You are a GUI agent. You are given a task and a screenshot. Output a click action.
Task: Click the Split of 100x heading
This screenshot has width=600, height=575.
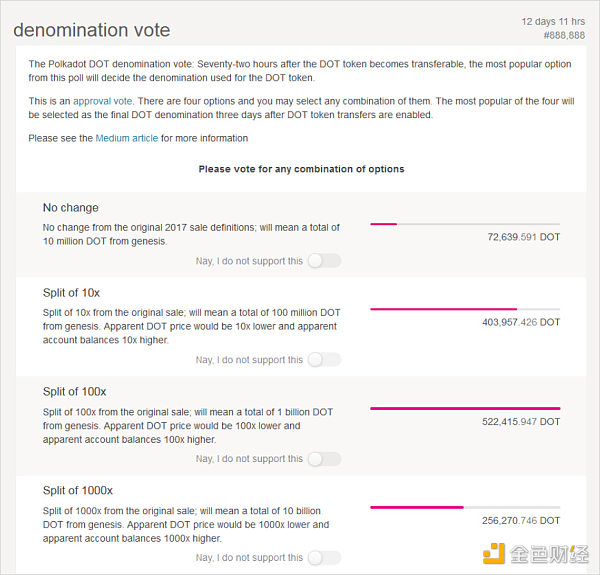point(75,392)
